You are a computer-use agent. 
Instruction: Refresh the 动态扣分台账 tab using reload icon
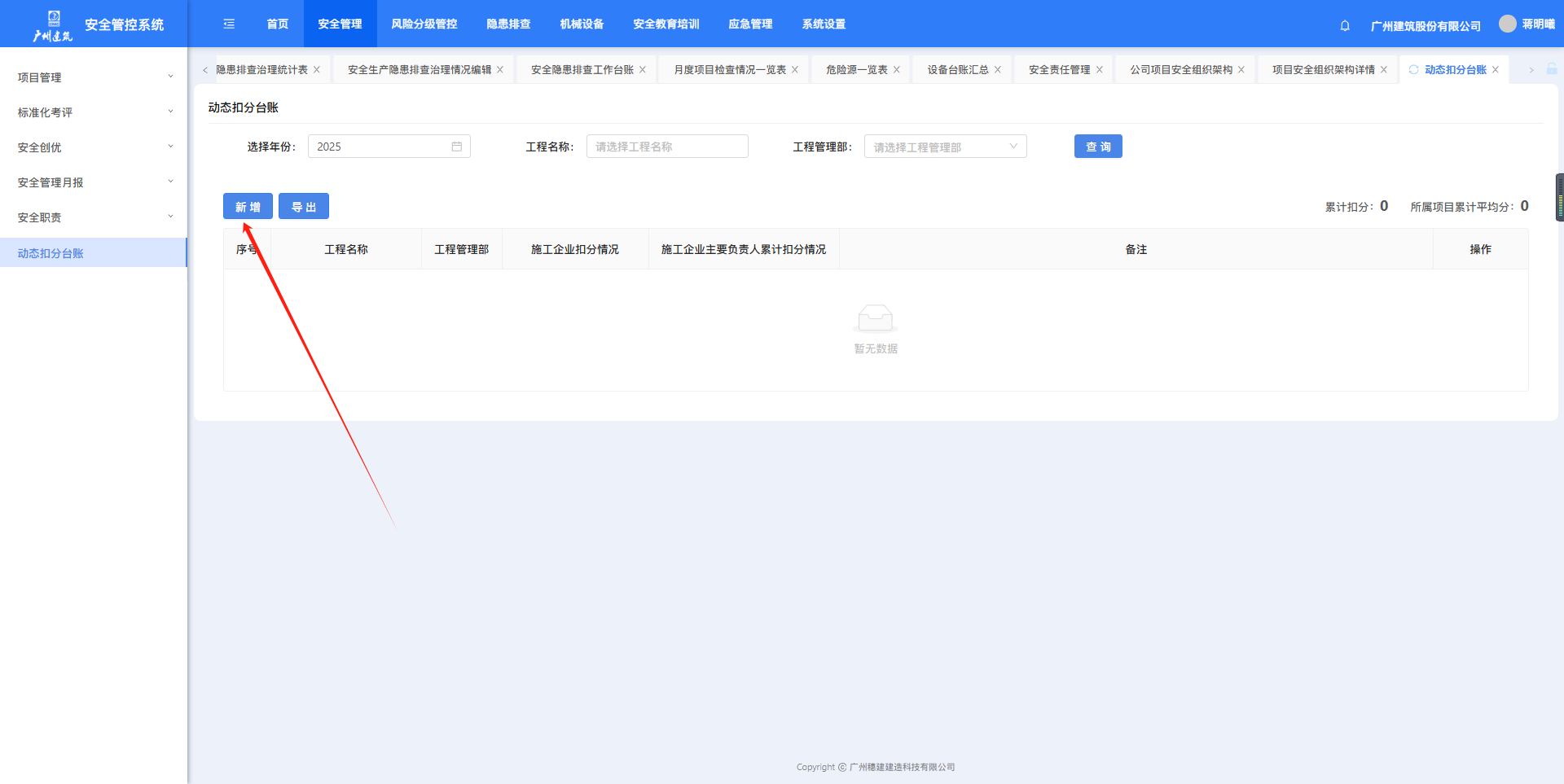click(x=1413, y=70)
